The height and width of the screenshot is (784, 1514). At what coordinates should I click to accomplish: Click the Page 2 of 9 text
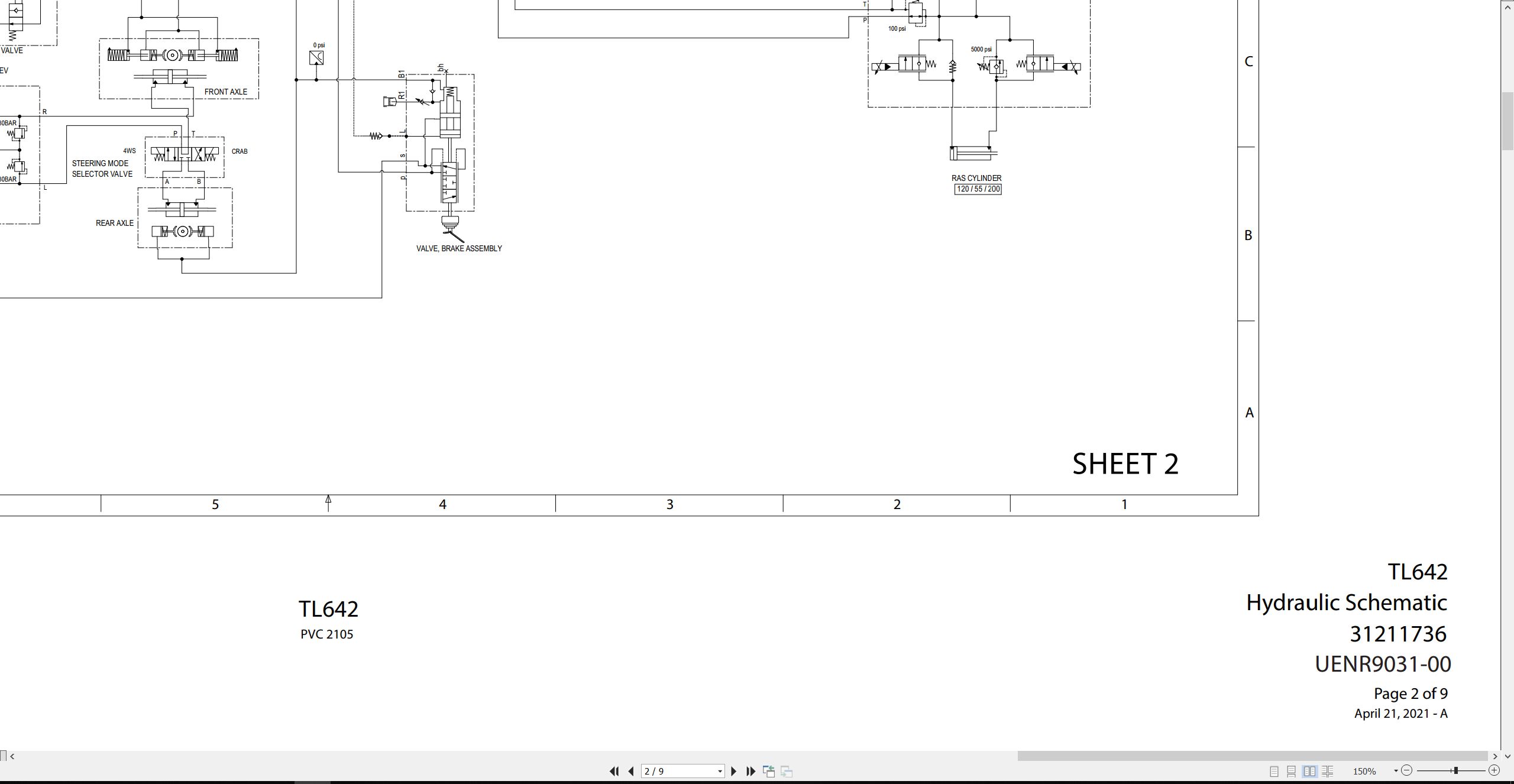click(1411, 694)
